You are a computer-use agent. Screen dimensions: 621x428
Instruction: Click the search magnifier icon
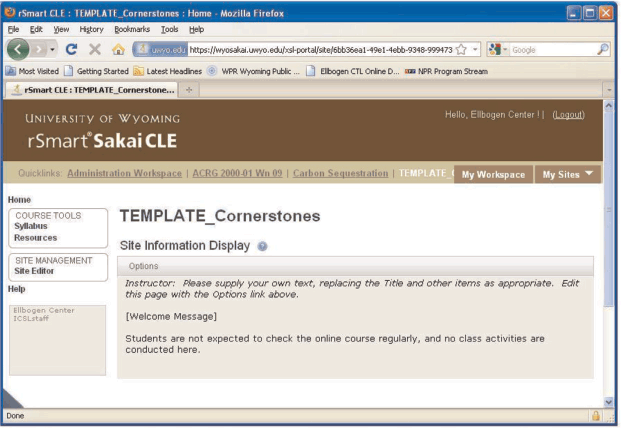602,49
